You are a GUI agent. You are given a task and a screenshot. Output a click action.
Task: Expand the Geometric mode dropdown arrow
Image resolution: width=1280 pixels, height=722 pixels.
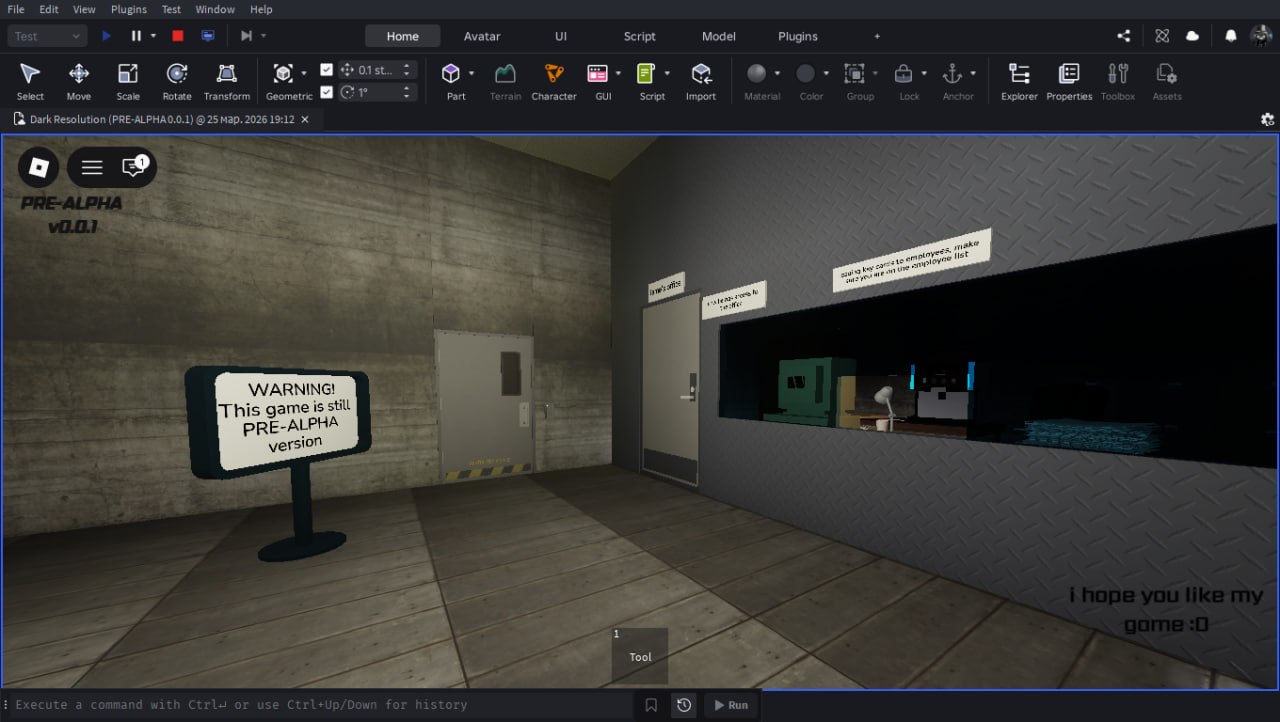[303, 73]
